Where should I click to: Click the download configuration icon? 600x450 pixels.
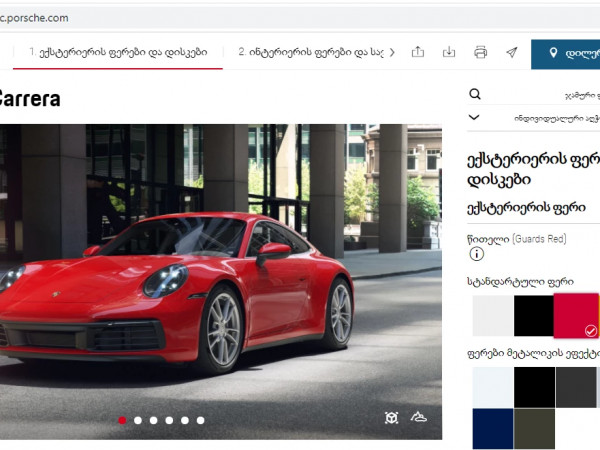[449, 52]
